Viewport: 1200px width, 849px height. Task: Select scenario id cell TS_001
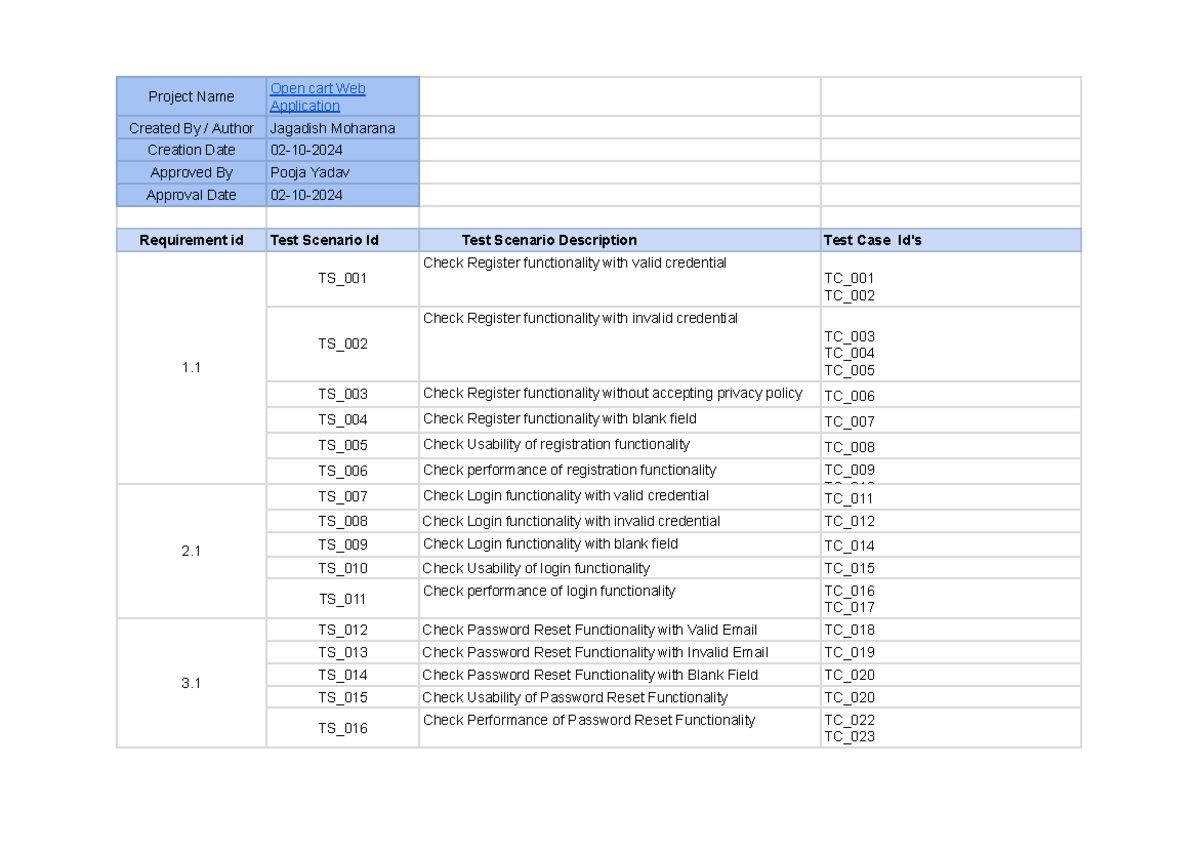pyautogui.click(x=342, y=279)
